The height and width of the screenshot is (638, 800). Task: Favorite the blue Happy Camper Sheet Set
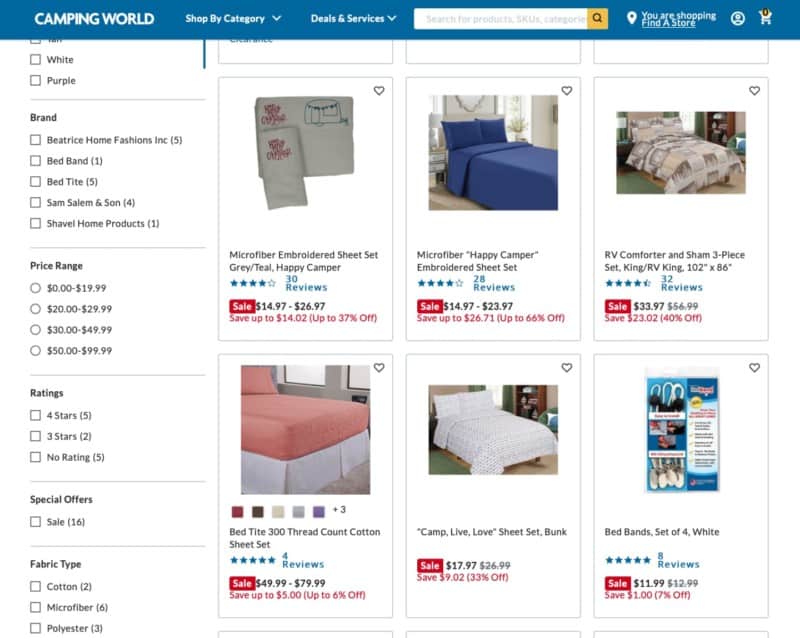[566, 91]
